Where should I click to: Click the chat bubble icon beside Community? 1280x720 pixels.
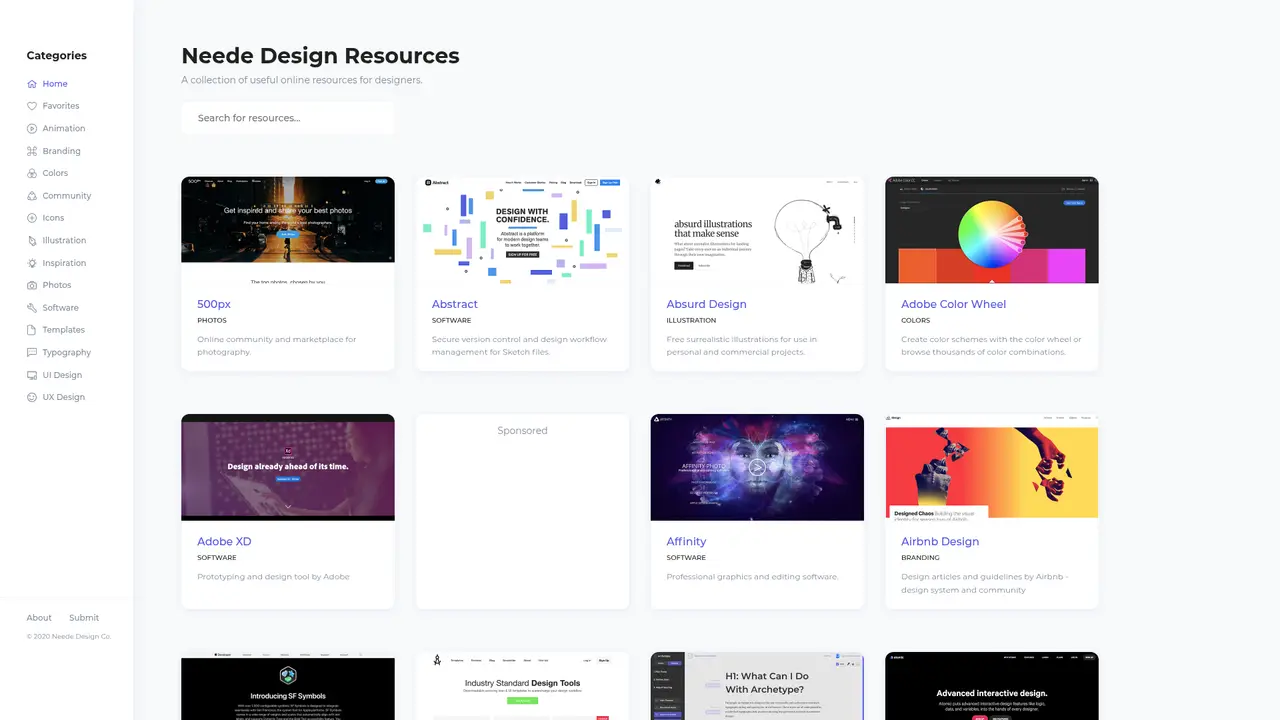pyautogui.click(x=32, y=196)
